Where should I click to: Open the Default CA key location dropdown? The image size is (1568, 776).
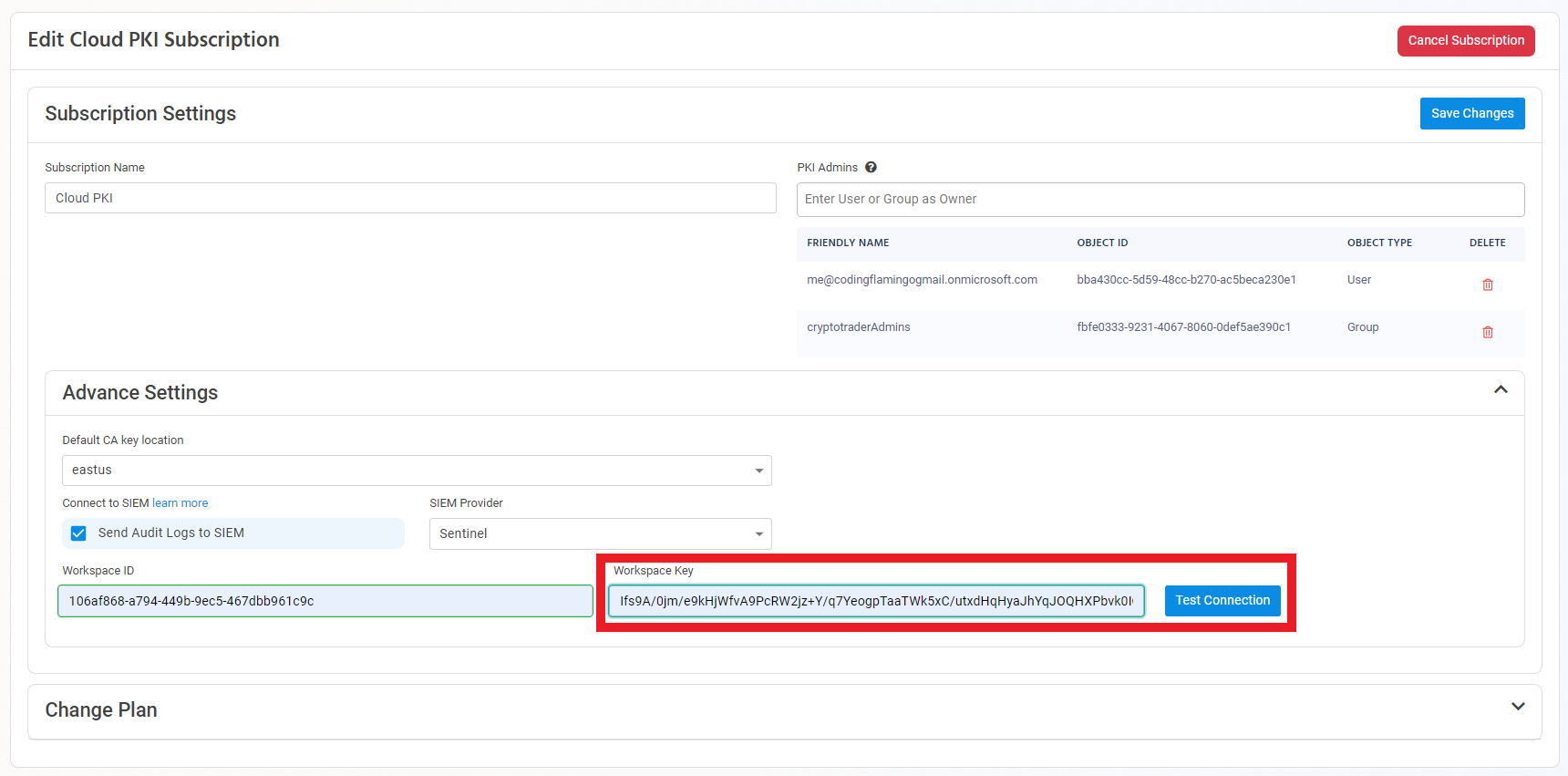pyautogui.click(x=417, y=471)
